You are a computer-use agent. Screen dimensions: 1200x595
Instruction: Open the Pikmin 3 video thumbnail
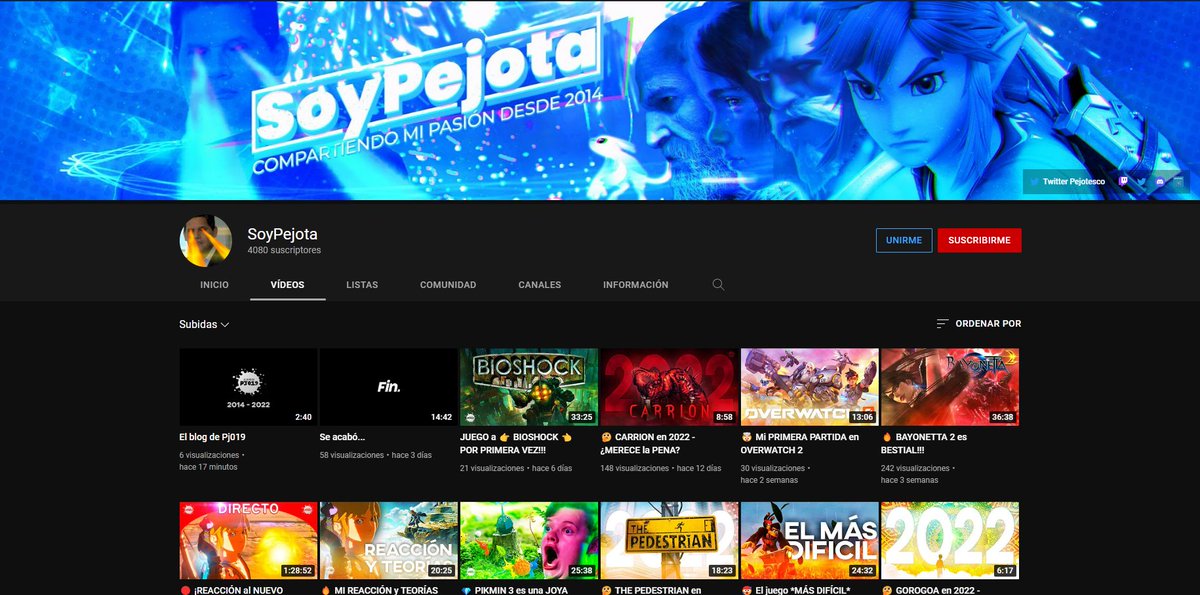pos(529,541)
